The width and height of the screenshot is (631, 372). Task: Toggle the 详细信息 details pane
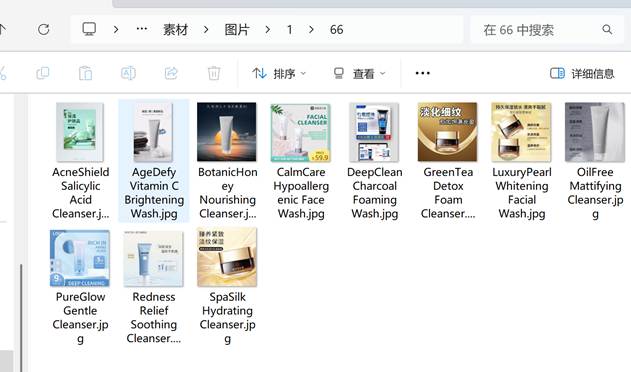[582, 73]
